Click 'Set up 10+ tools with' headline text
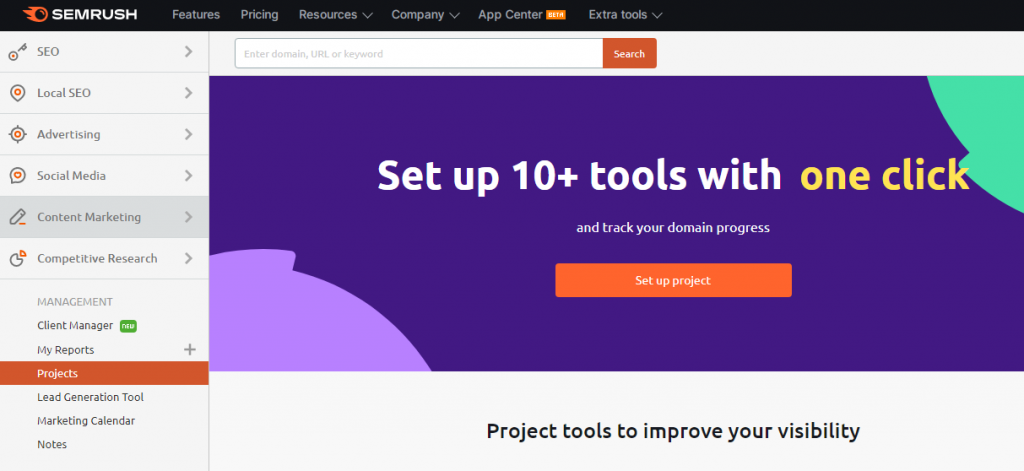This screenshot has height=471, width=1024. [579, 175]
